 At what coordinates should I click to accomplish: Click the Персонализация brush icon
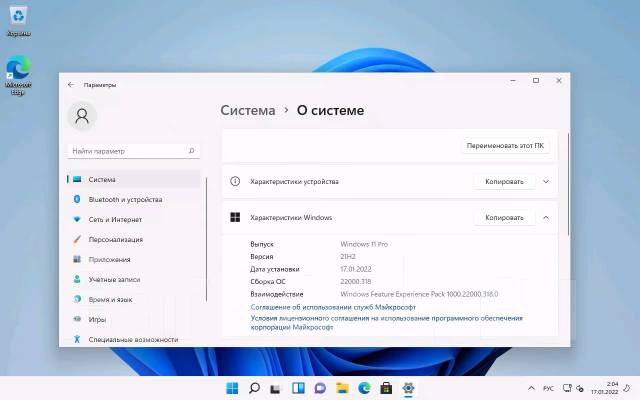click(x=77, y=239)
